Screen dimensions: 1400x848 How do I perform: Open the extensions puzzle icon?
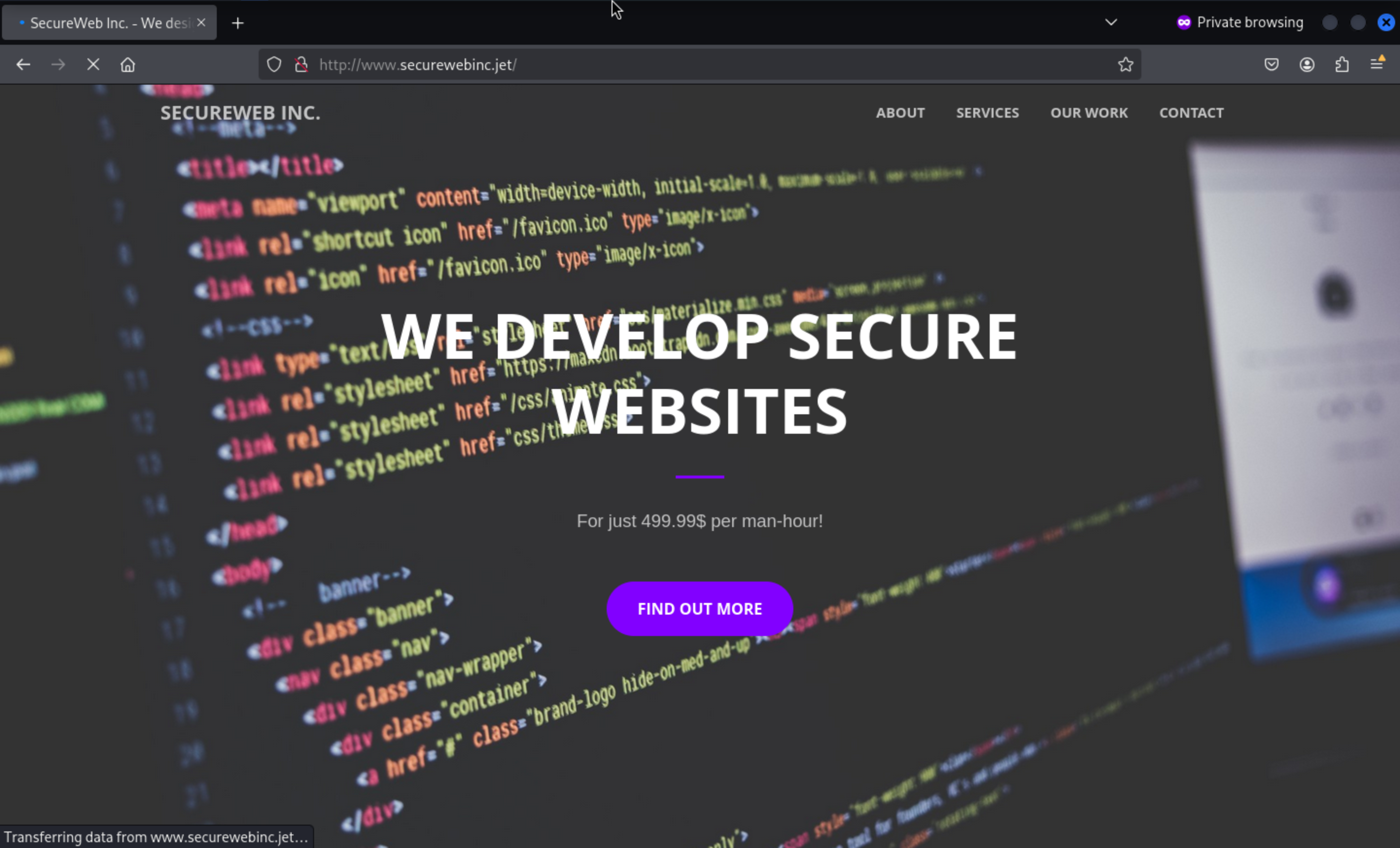(x=1342, y=65)
